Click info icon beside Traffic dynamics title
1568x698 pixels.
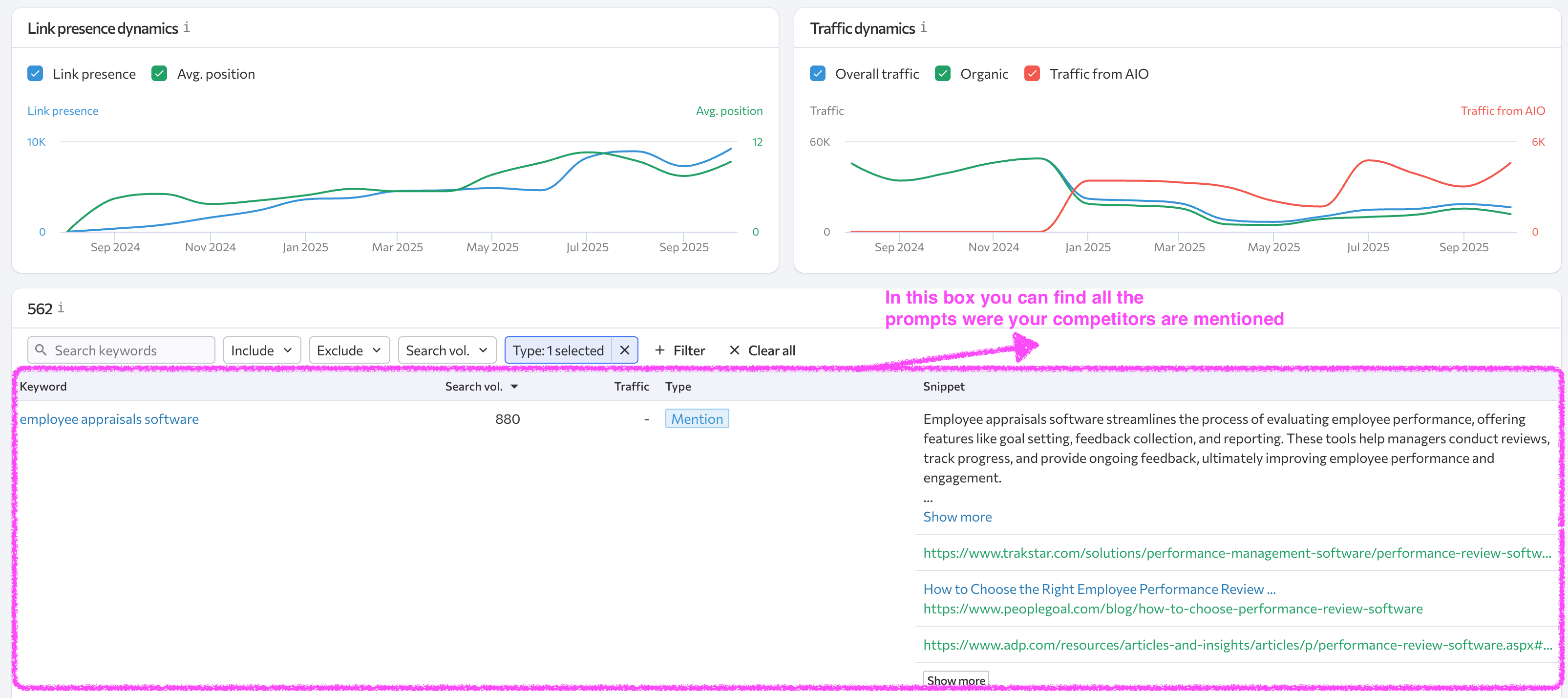(x=923, y=27)
